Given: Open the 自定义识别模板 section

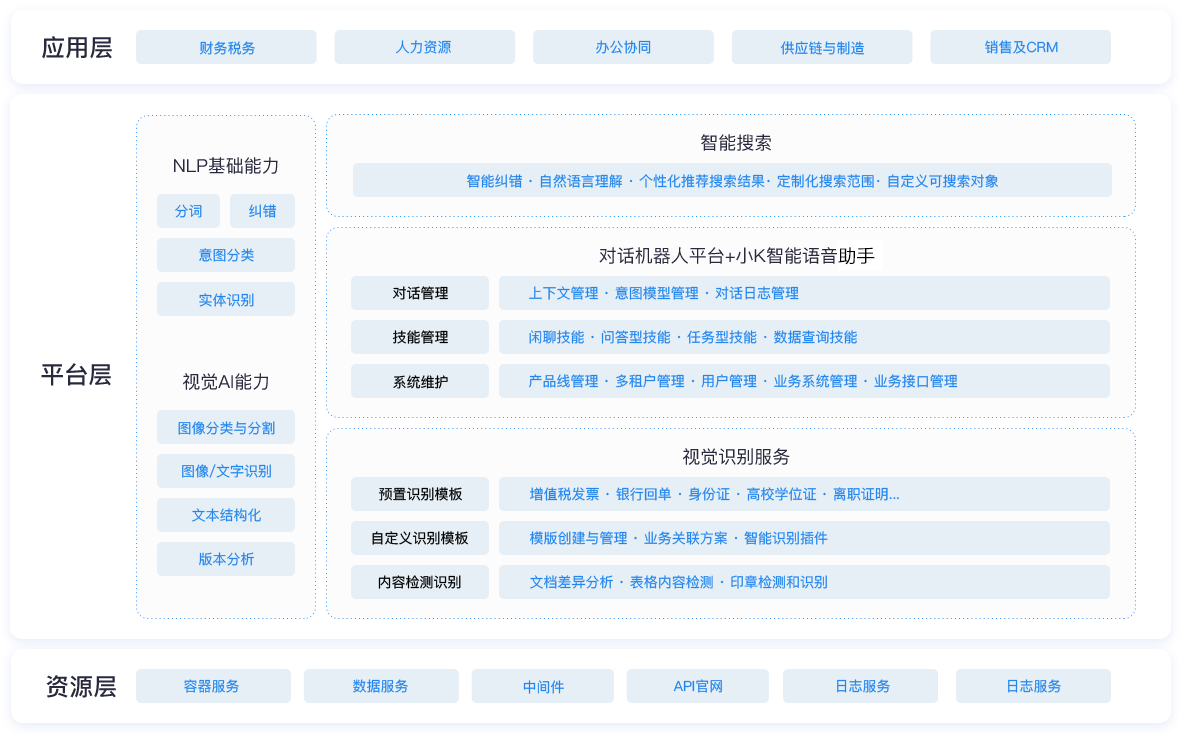Looking at the screenshot, I should click(419, 538).
